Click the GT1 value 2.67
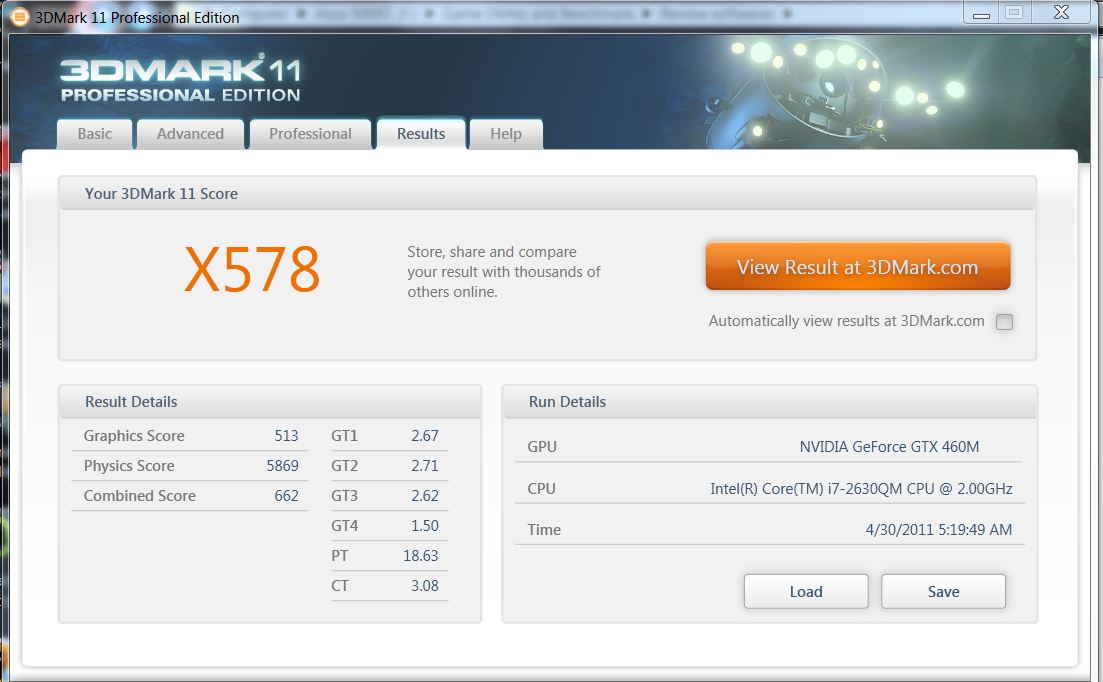Image resolution: width=1103 pixels, height=682 pixels. tap(425, 436)
